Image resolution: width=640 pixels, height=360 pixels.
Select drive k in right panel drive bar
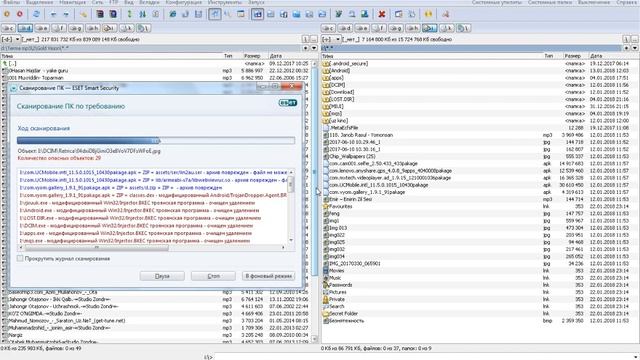[446, 28]
